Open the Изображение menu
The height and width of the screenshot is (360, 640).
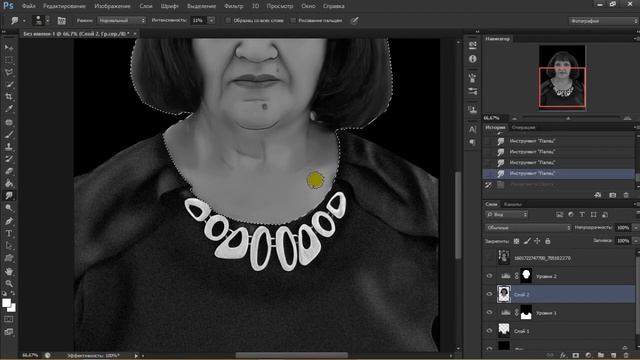tap(112, 6)
